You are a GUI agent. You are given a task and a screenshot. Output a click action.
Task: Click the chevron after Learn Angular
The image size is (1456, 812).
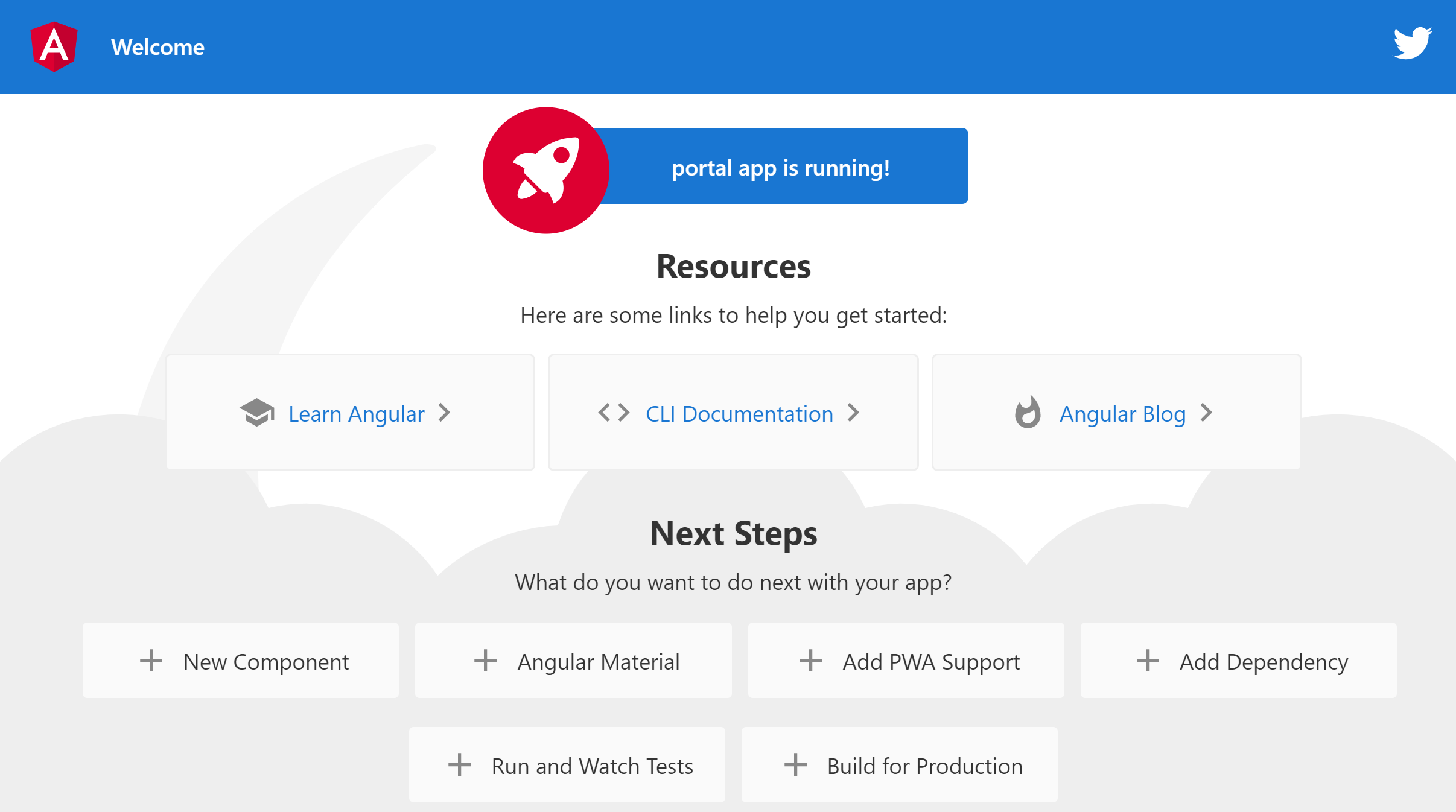coord(445,413)
